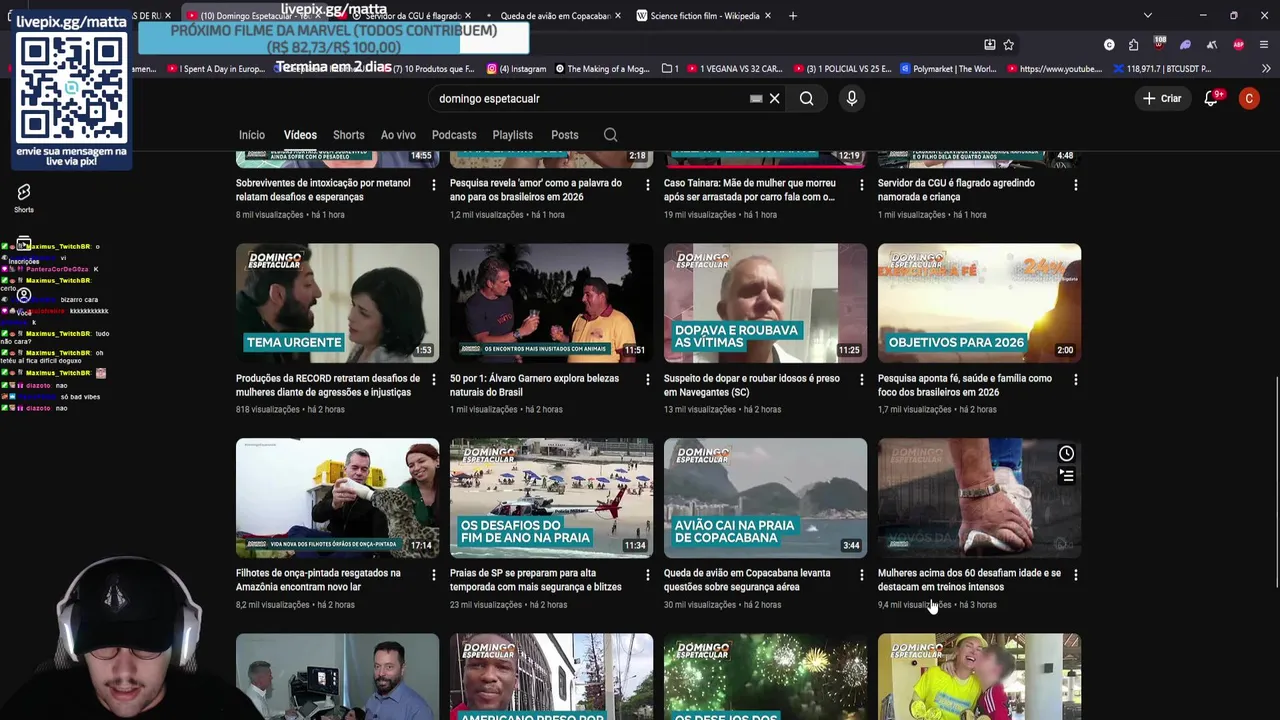Click the Criar button

(1162, 98)
